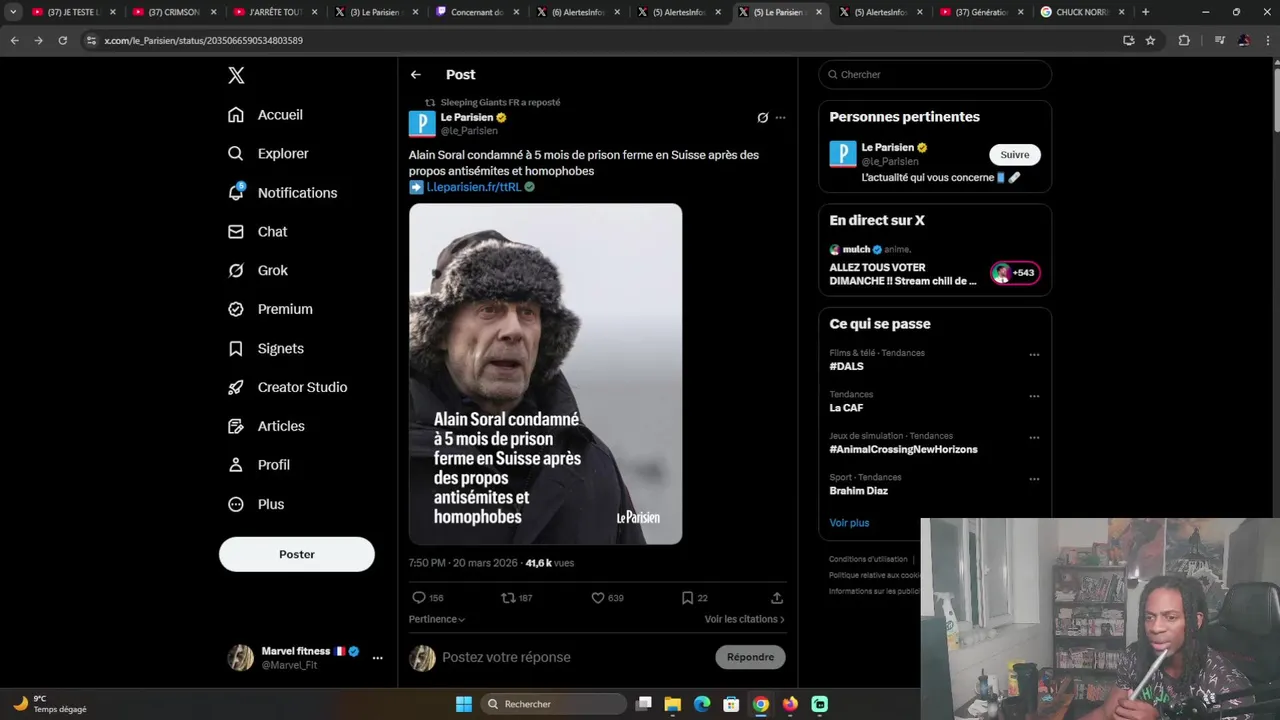Click the Répondre button
The image size is (1280, 720).
(750, 657)
